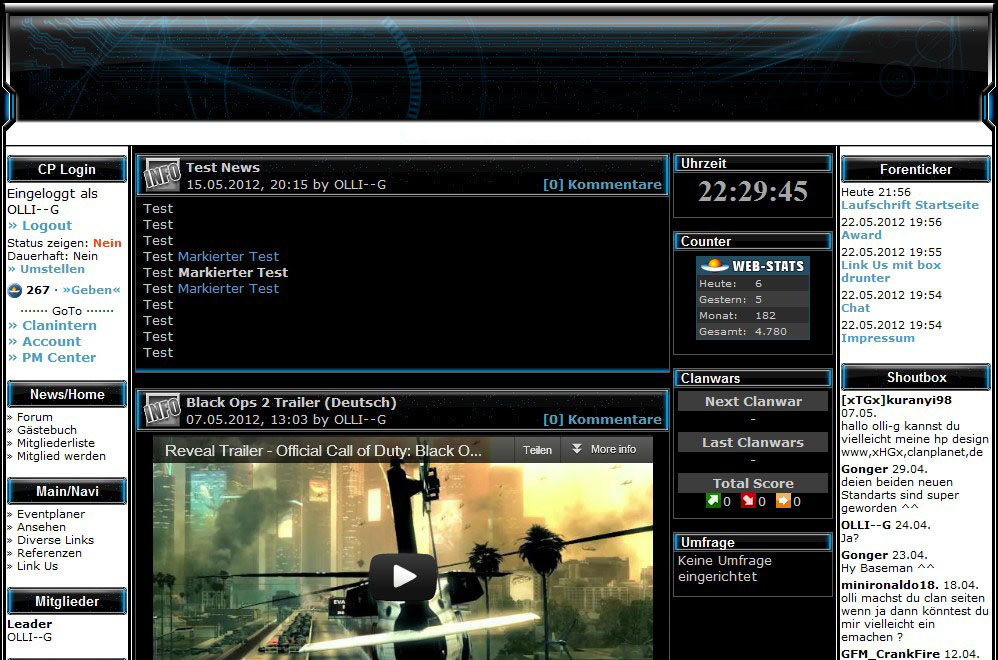Click the Web-Stats sun logo icon
The width and height of the screenshot is (998, 660).
pyautogui.click(x=714, y=265)
